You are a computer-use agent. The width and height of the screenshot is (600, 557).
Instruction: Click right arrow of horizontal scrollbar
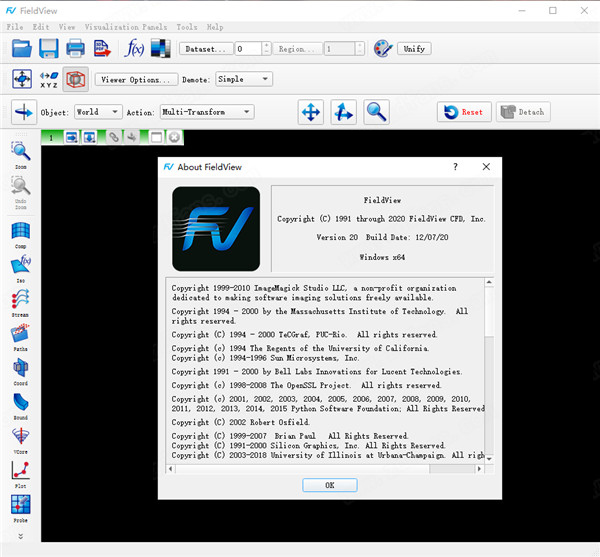tap(479, 469)
